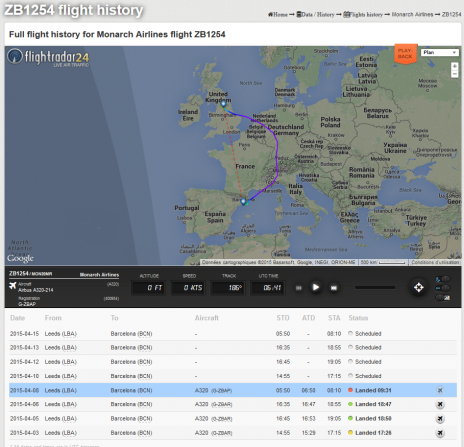Image resolution: width=464 pixels, height=447 pixels.
Task: Toggle the top blue-icon switch in playback bar
Action: coord(443,279)
